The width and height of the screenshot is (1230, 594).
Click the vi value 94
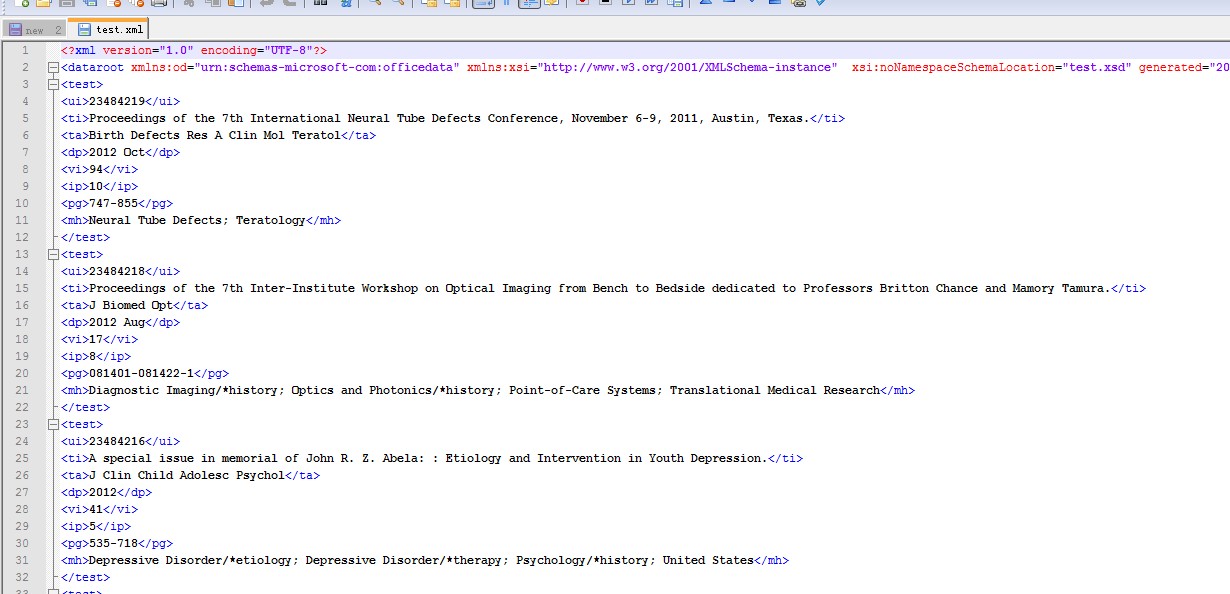(96, 169)
